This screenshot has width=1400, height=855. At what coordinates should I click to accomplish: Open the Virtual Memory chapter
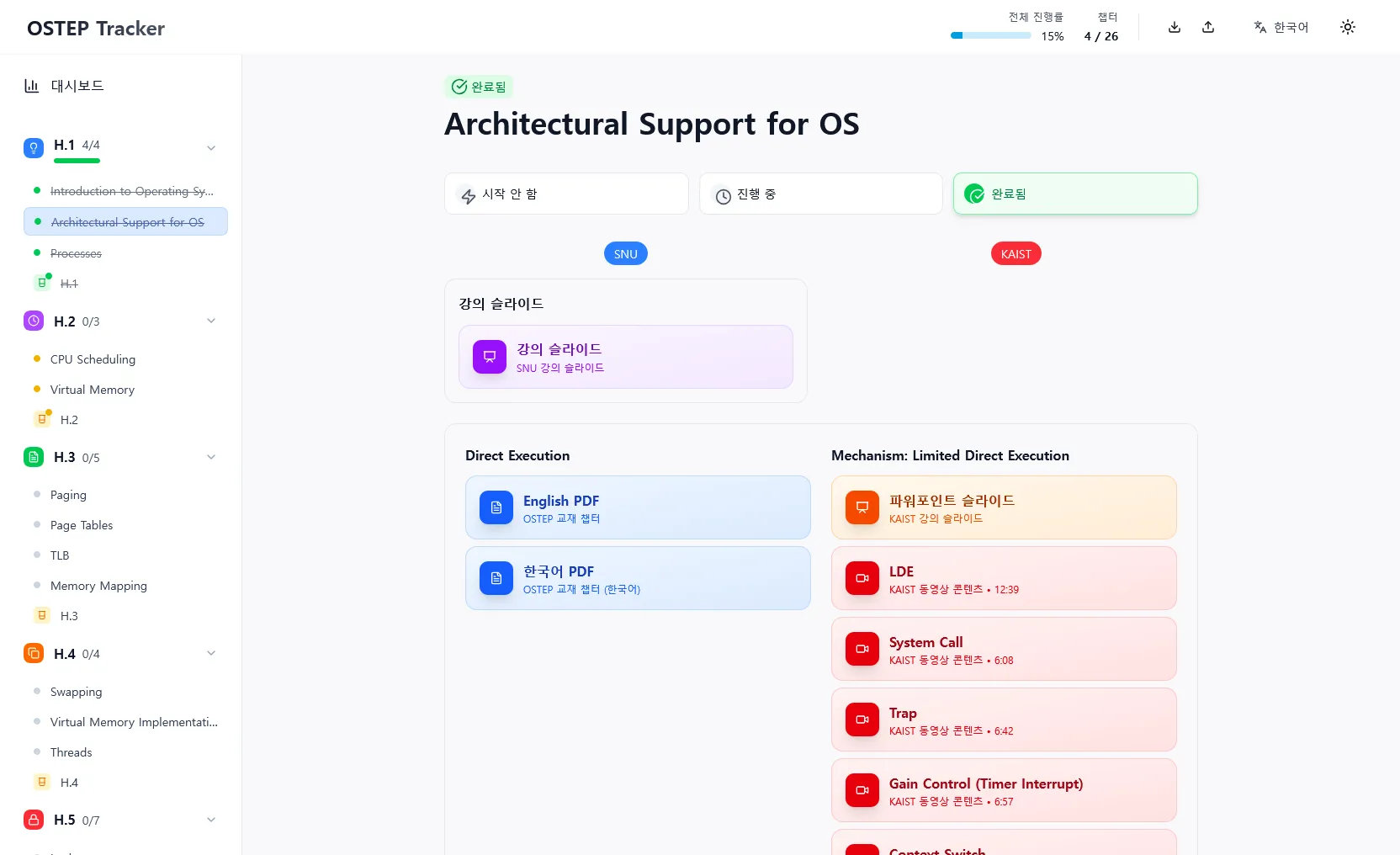pyautogui.click(x=125, y=390)
